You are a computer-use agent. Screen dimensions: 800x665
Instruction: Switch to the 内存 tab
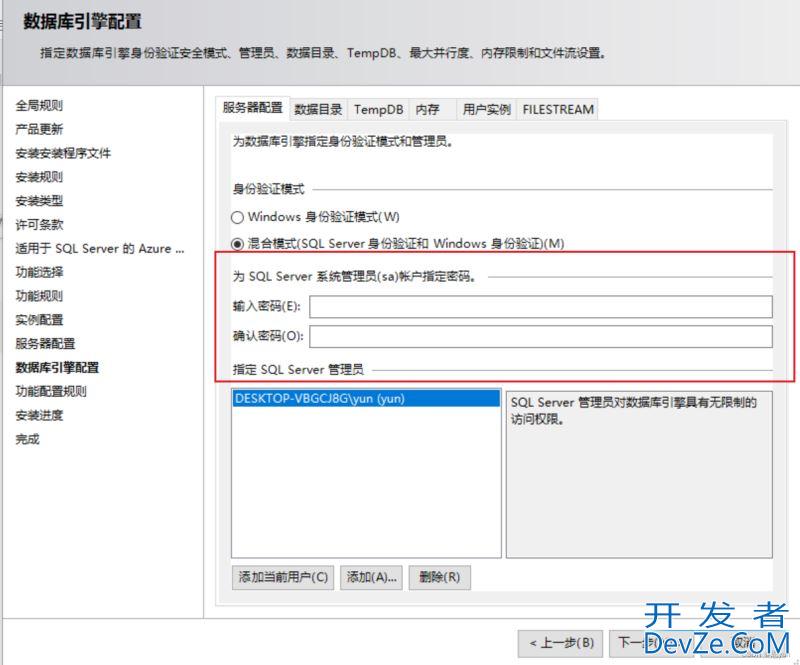[432, 110]
